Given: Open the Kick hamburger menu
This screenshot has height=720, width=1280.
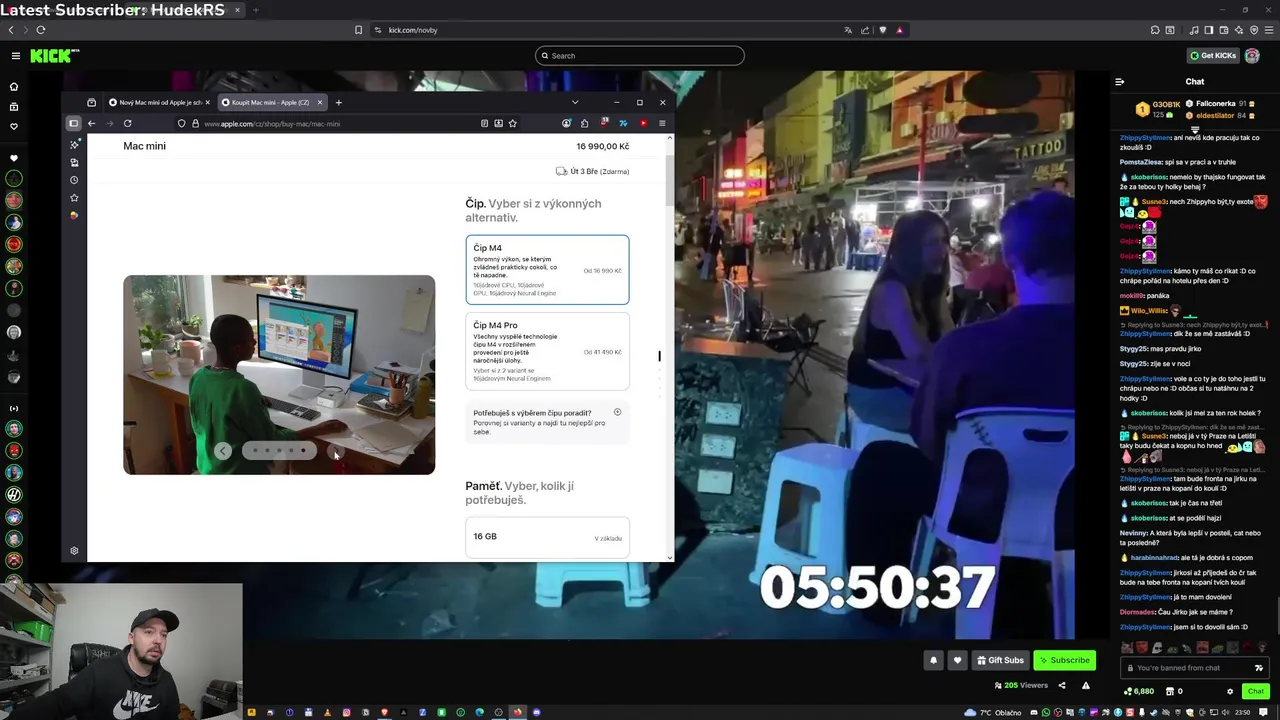Looking at the screenshot, I should pos(16,56).
